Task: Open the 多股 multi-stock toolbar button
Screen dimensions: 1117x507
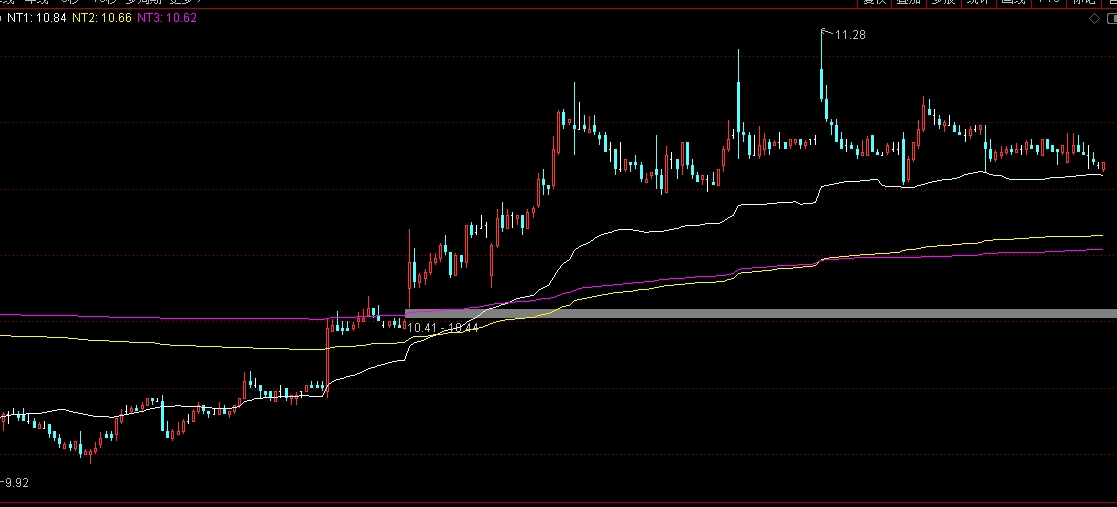Action: tap(944, 3)
